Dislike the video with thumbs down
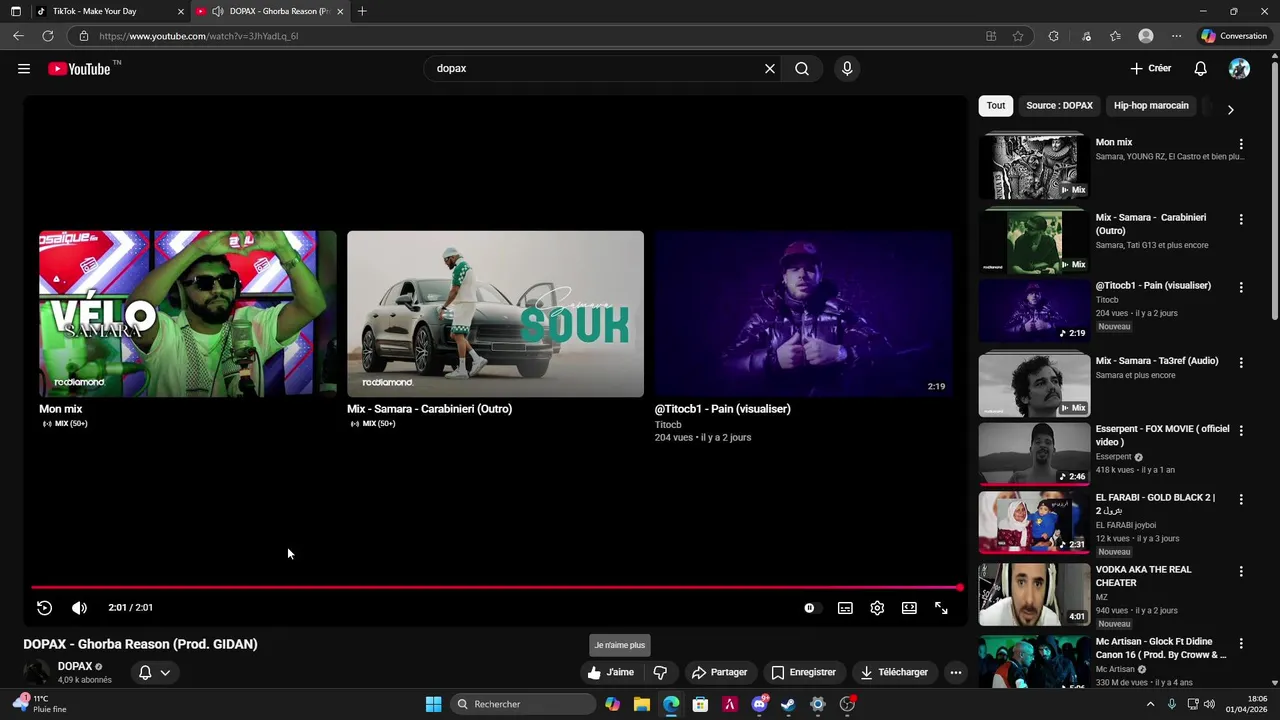The height and width of the screenshot is (720, 1280). [x=660, y=673]
